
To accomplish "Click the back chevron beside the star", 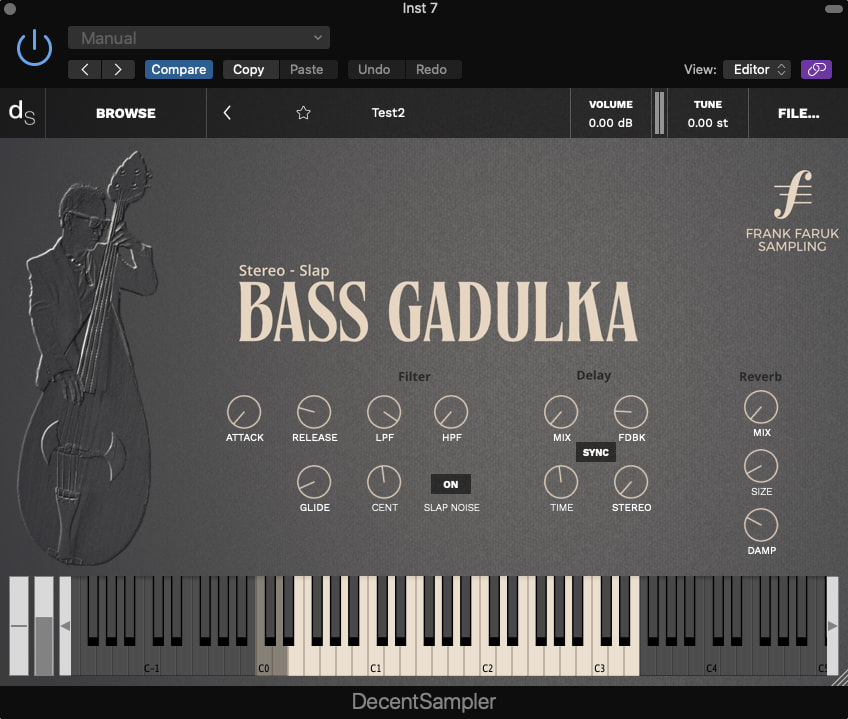I will point(227,113).
